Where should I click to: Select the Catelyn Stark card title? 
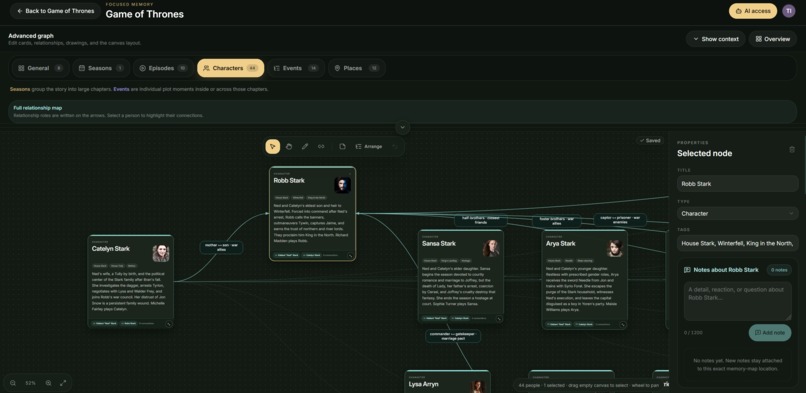tap(111, 249)
